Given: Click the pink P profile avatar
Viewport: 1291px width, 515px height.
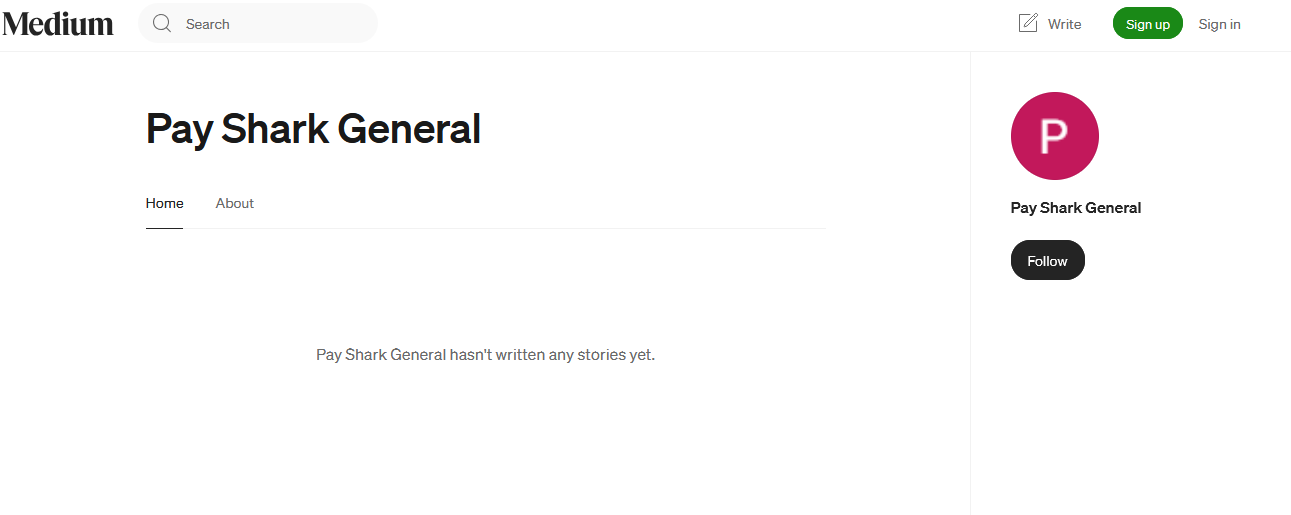Looking at the screenshot, I should 1055,136.
